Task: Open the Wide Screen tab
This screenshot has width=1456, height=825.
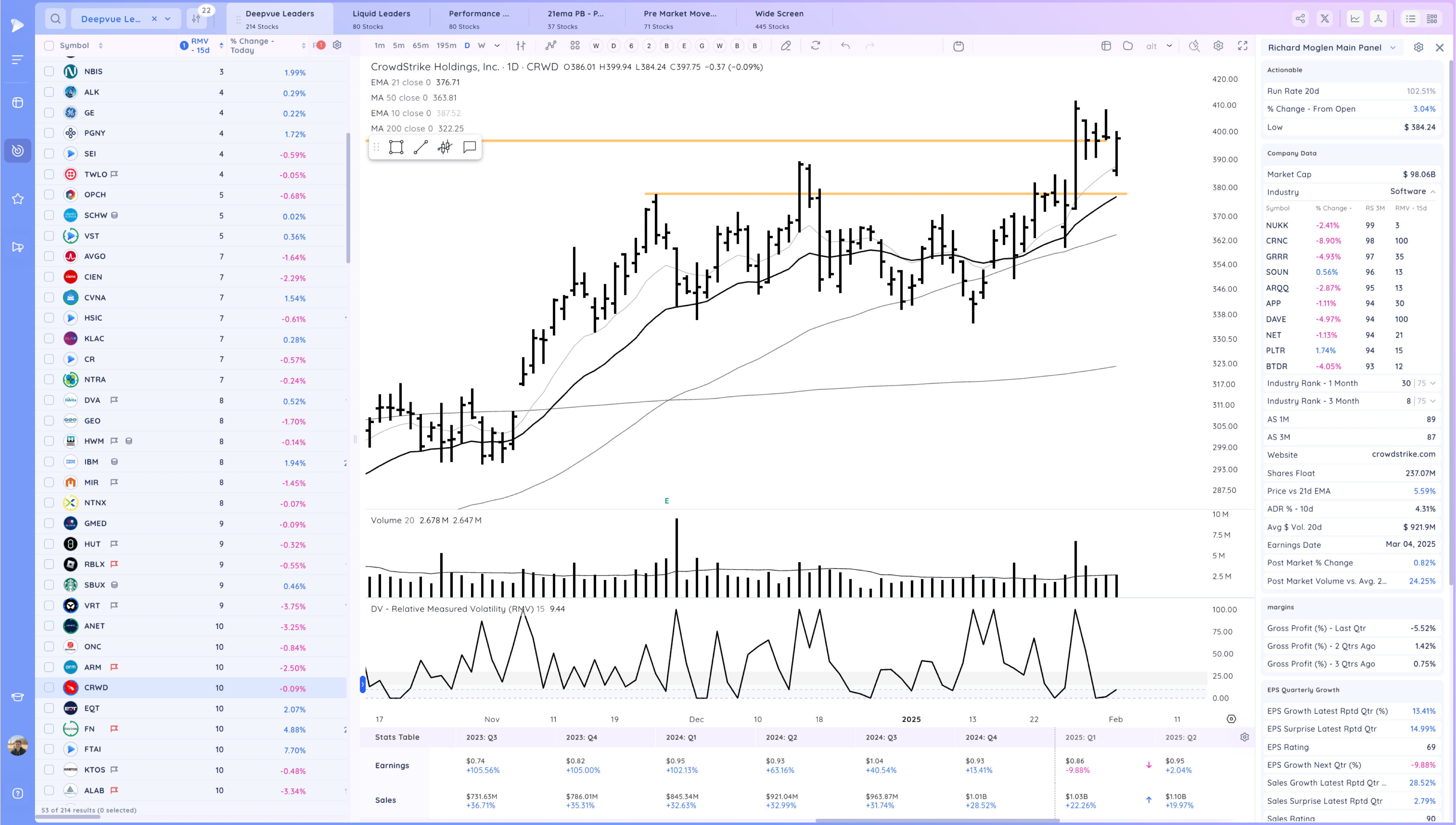Action: 779,19
